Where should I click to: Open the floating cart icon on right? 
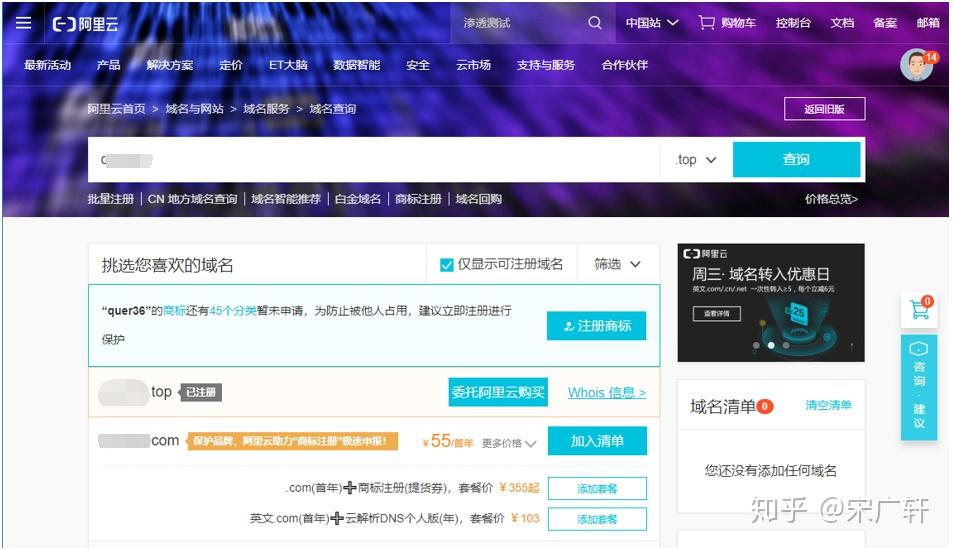pos(919,309)
